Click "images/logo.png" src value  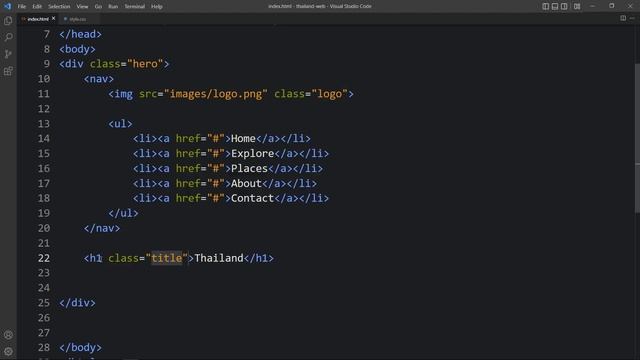(216, 94)
